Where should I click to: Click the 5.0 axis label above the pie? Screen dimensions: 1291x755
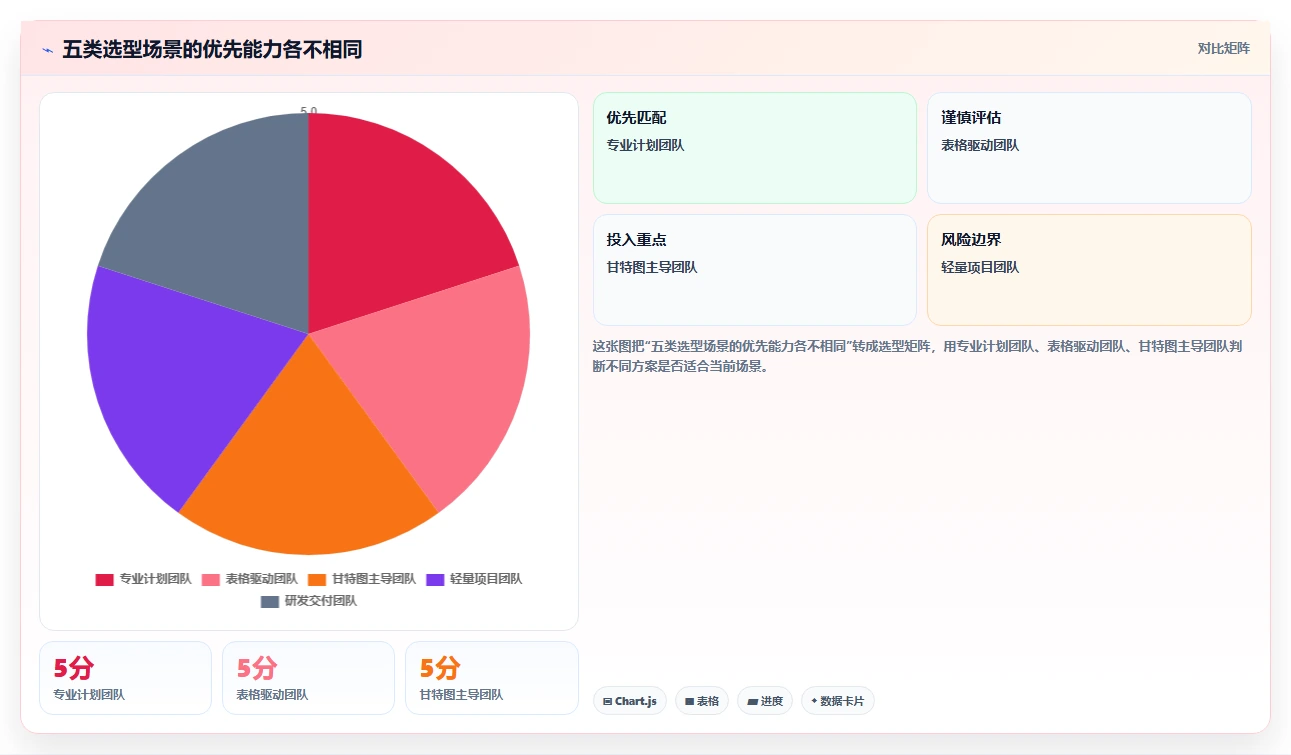[x=309, y=111]
